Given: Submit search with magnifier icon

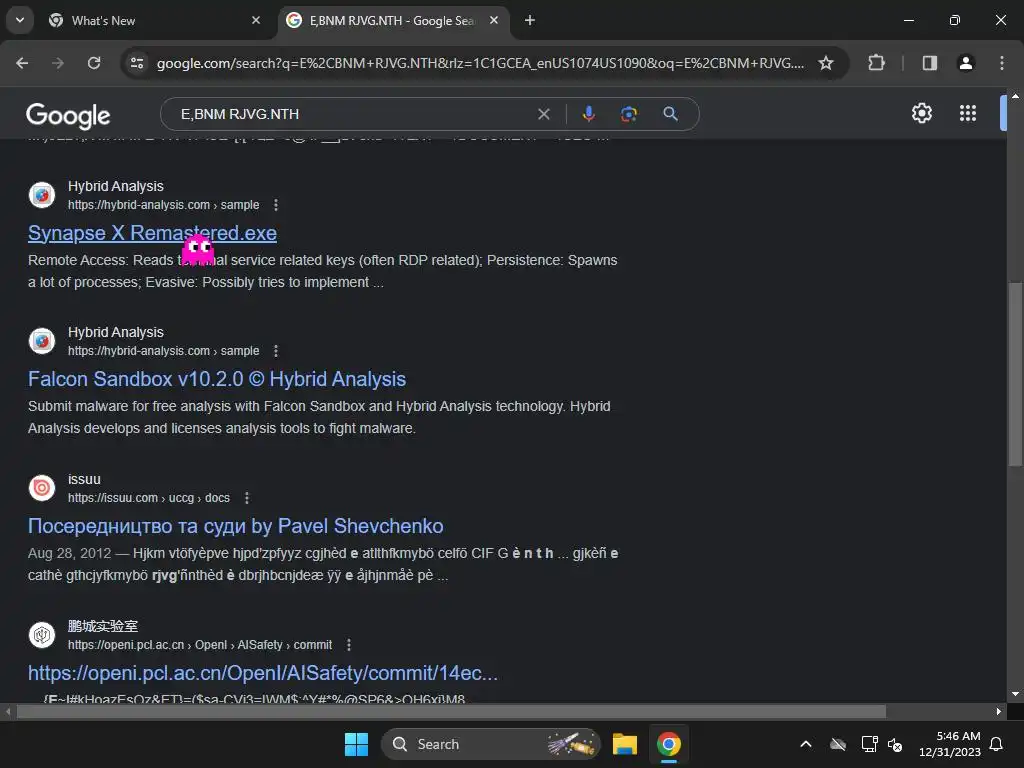Looking at the screenshot, I should pos(670,114).
